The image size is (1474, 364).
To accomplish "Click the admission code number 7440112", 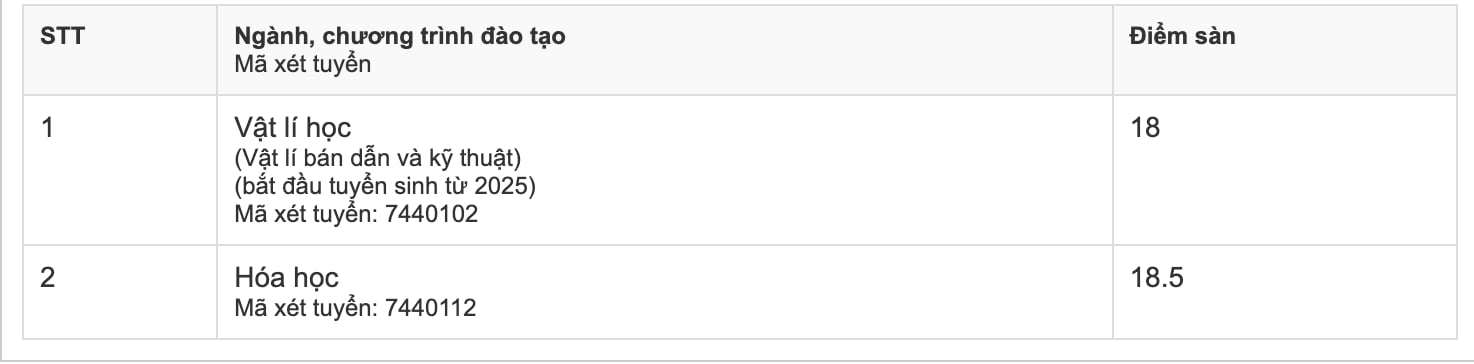I will (437, 307).
